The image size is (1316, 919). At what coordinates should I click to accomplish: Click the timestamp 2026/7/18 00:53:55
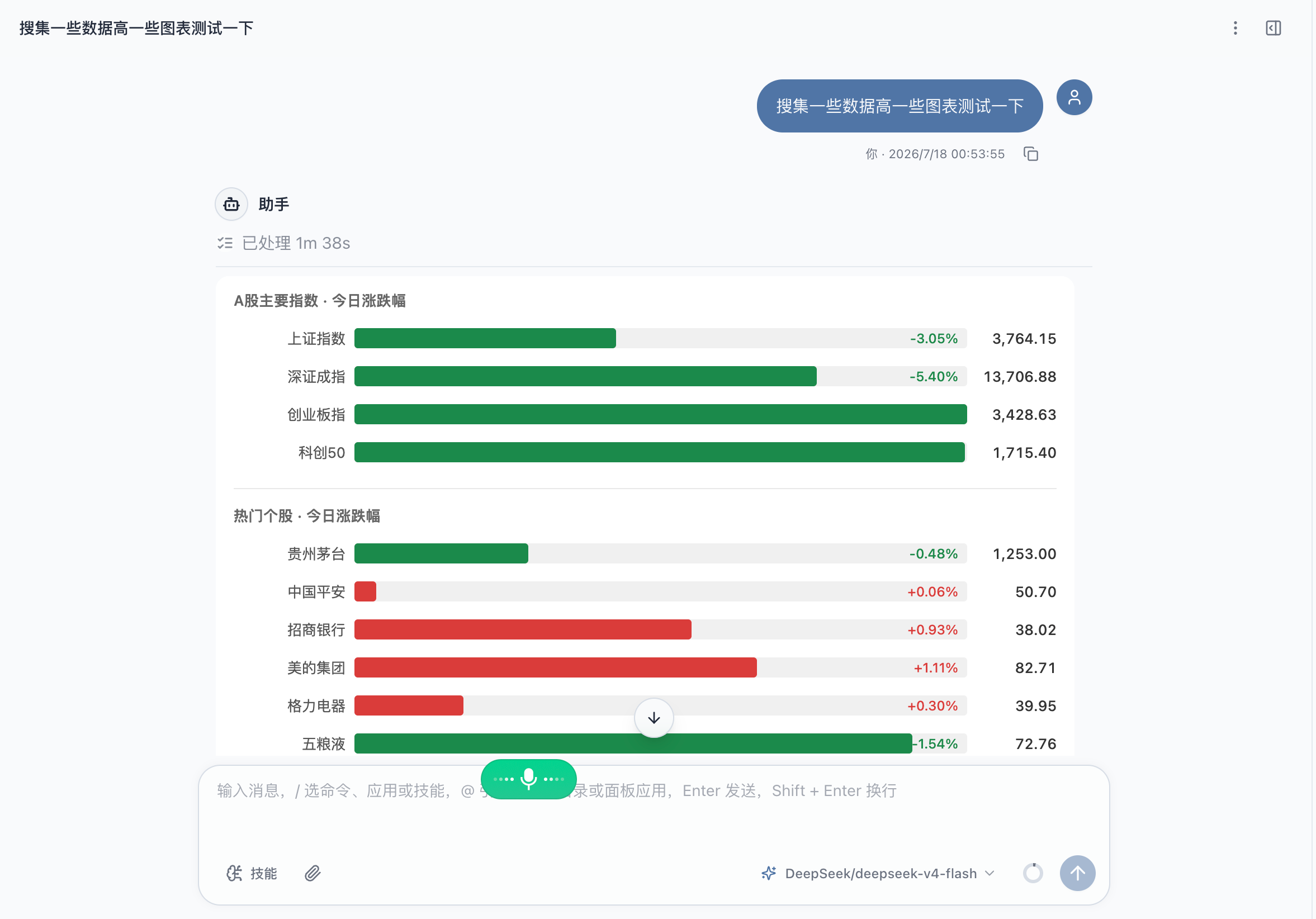click(x=947, y=154)
